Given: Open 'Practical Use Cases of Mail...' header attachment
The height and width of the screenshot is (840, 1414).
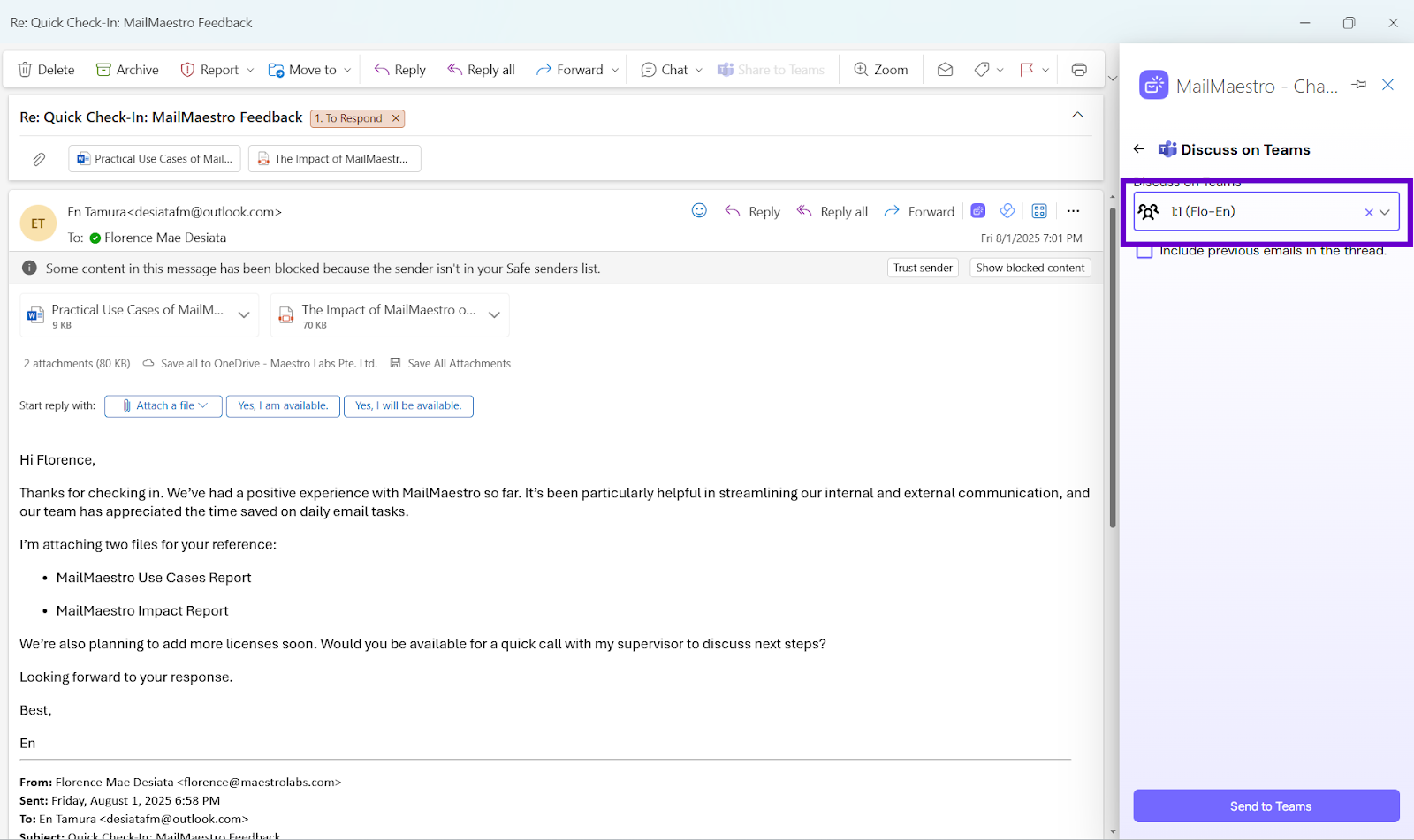Looking at the screenshot, I should pyautogui.click(x=155, y=159).
